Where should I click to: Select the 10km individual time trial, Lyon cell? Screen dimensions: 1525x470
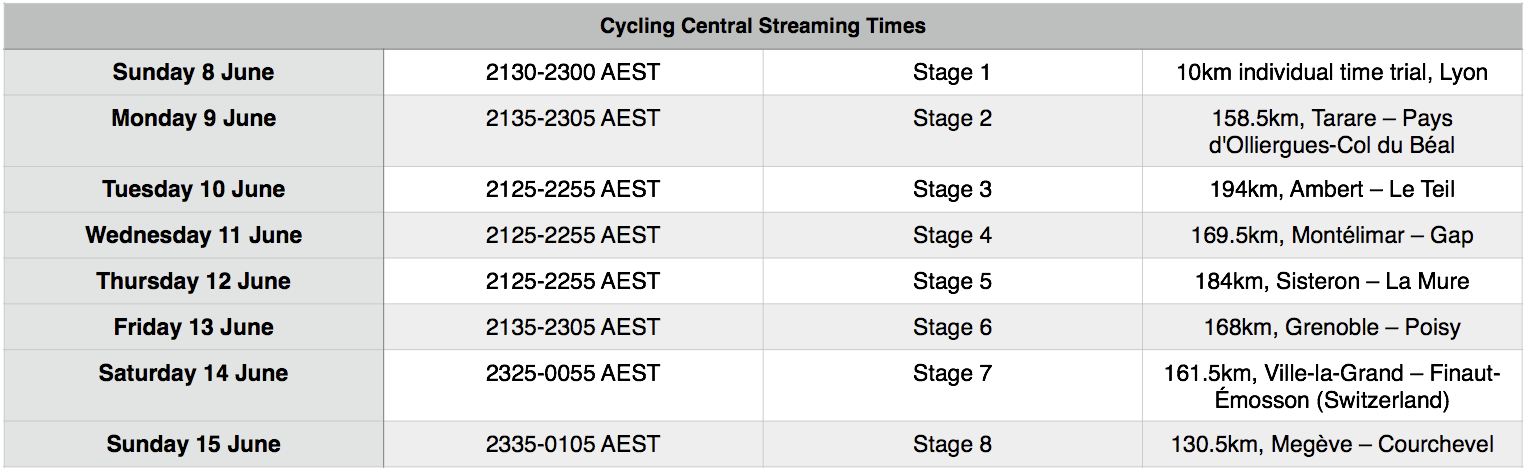[x=1332, y=73]
